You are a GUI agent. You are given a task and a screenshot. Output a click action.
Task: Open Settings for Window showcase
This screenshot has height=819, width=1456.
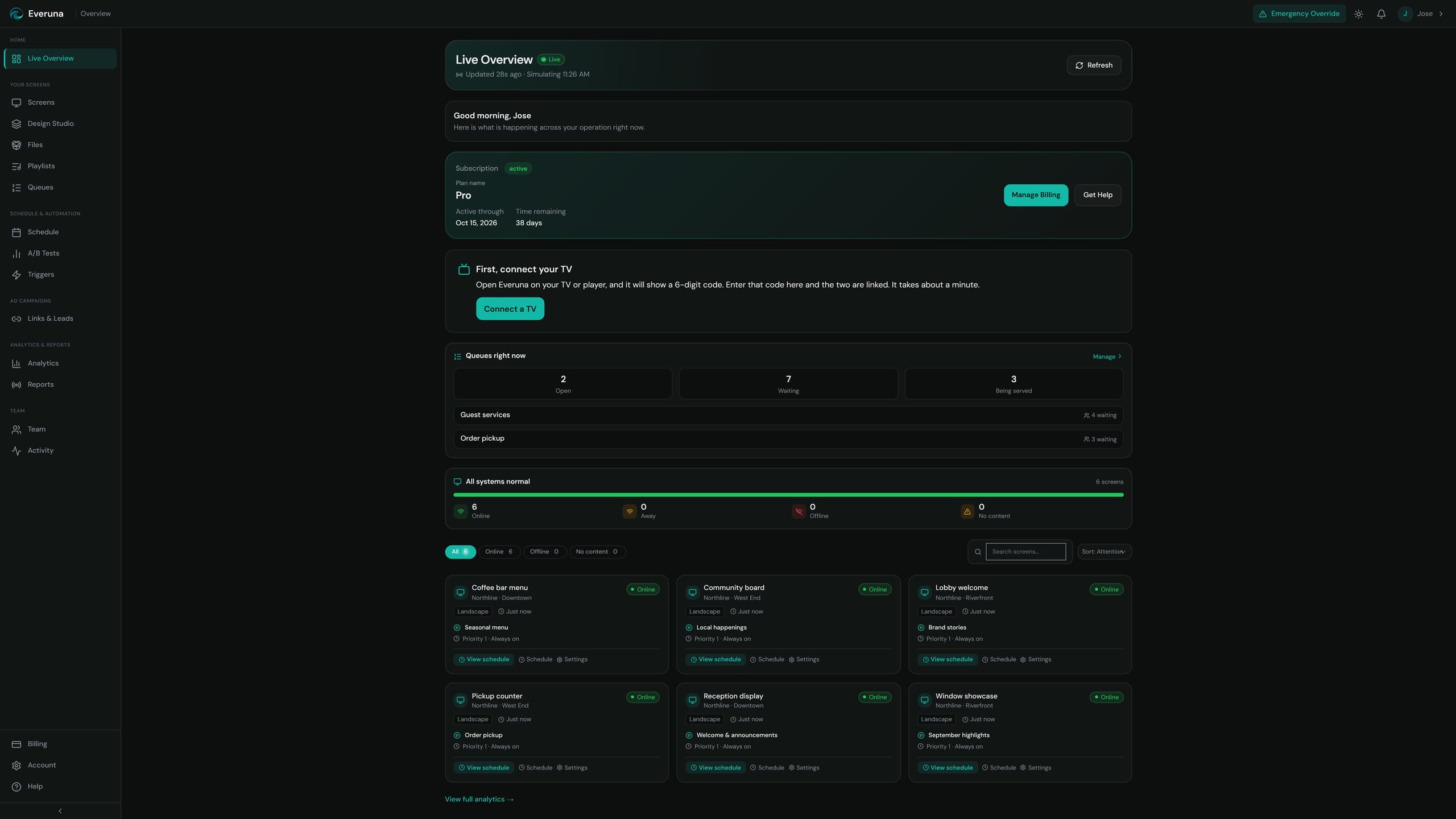(1036, 768)
